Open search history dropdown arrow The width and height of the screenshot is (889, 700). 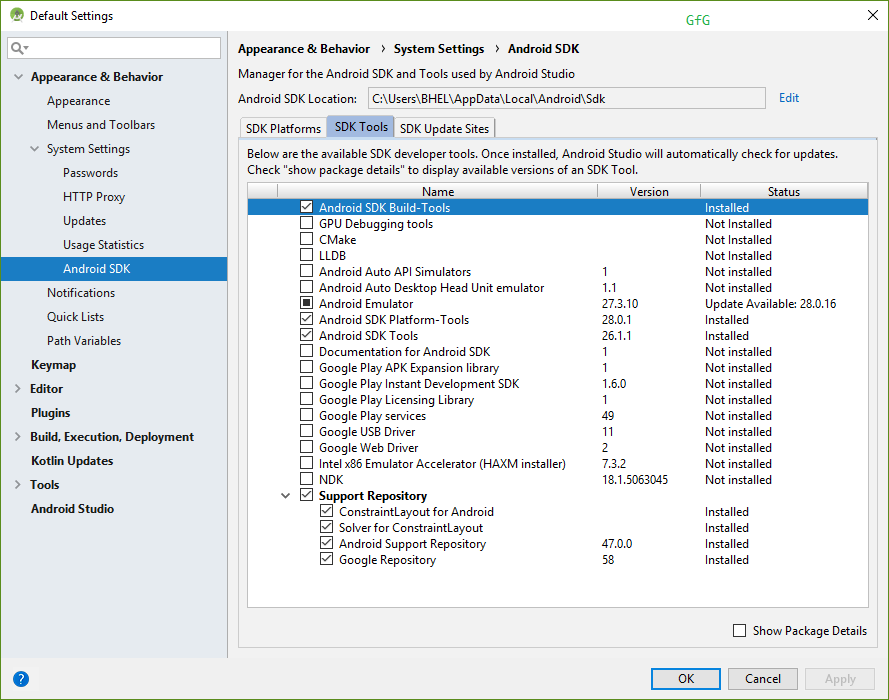point(26,48)
